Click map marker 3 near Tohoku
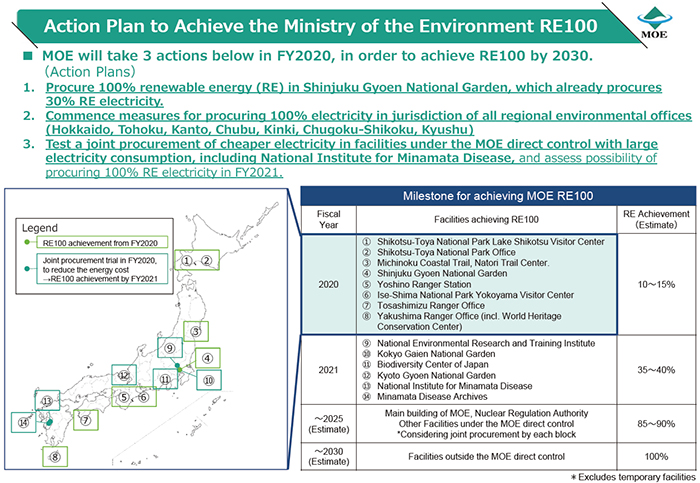Screen dimensions: 700x483 [x=196, y=331]
